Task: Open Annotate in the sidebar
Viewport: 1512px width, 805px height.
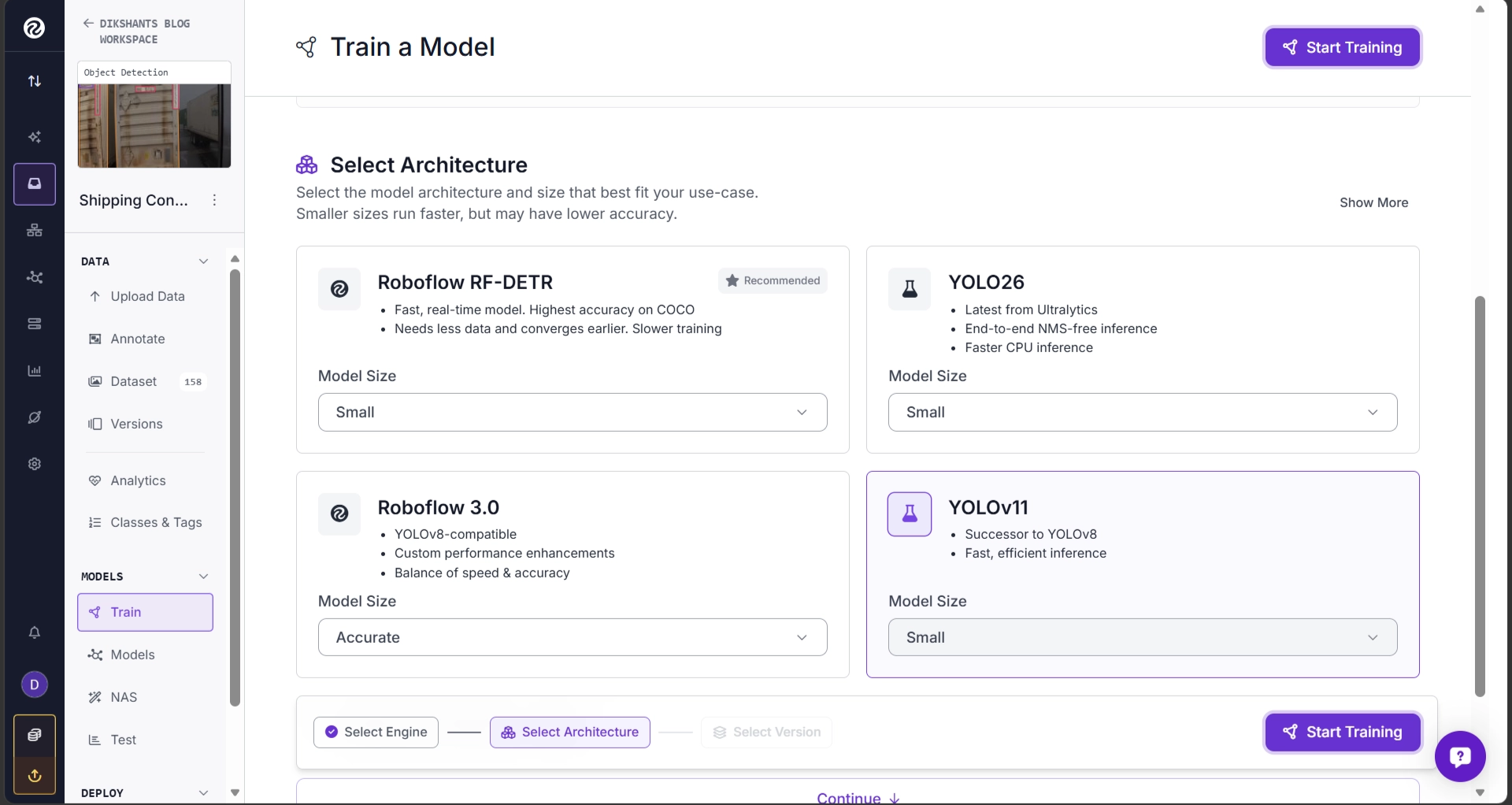Action: tap(146, 339)
